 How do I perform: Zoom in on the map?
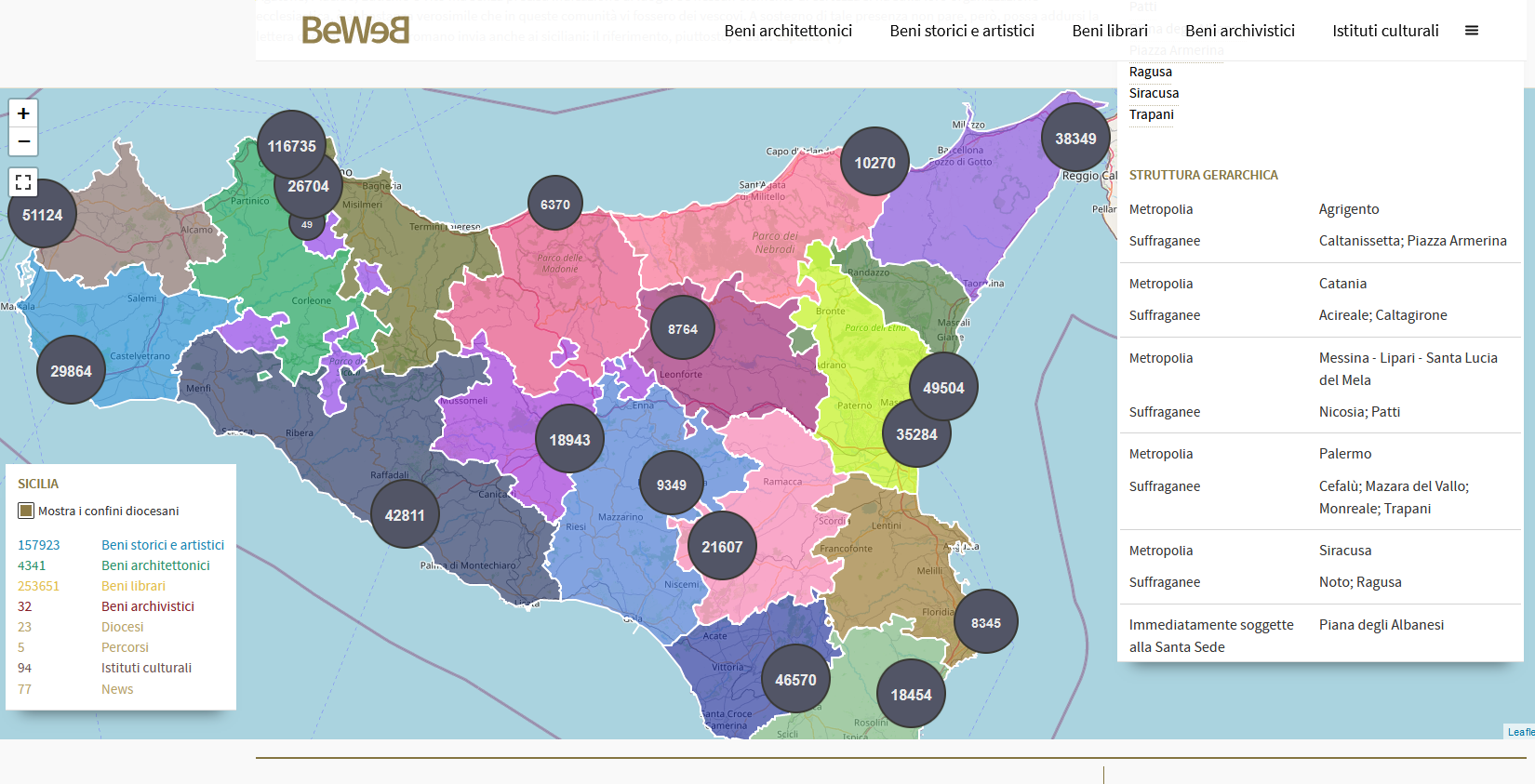pos(23,113)
